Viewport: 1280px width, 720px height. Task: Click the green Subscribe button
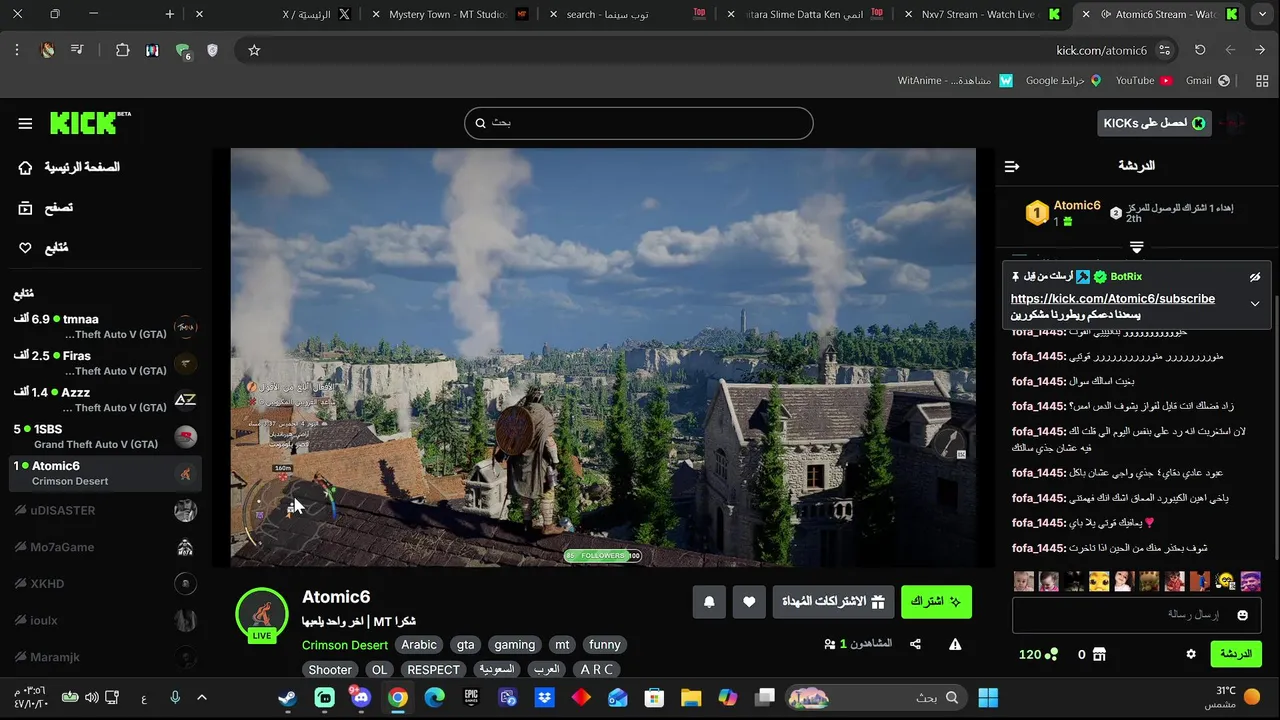(x=936, y=601)
